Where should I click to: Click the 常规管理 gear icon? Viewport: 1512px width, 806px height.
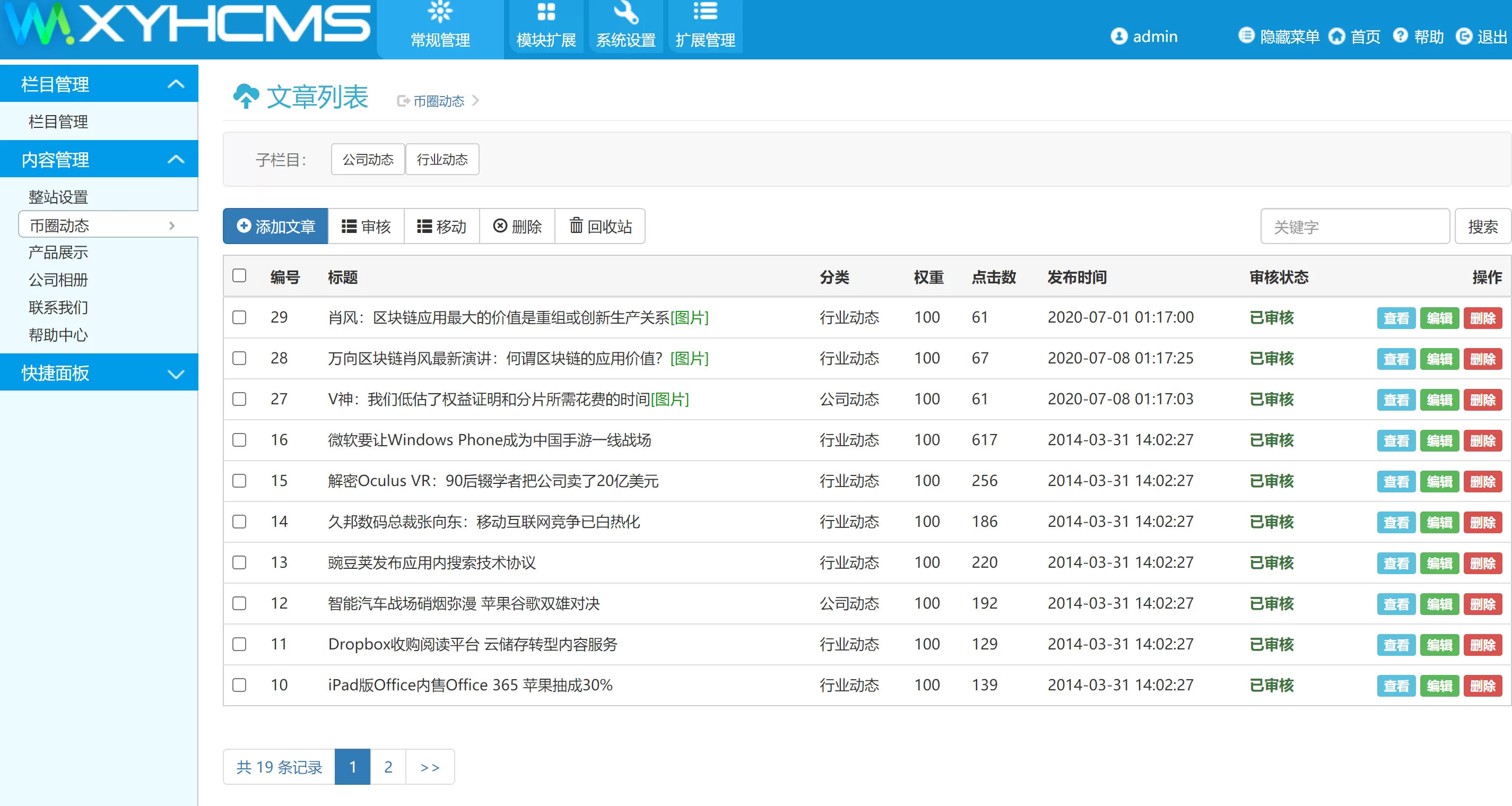(x=440, y=11)
